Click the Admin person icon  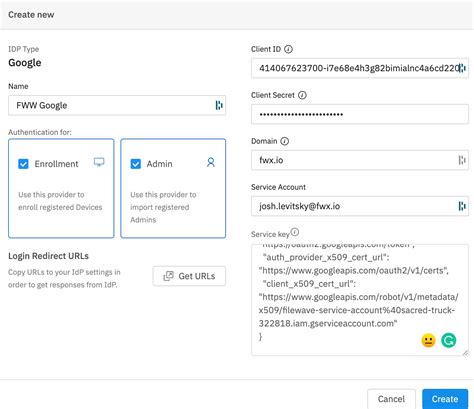pyautogui.click(x=211, y=162)
